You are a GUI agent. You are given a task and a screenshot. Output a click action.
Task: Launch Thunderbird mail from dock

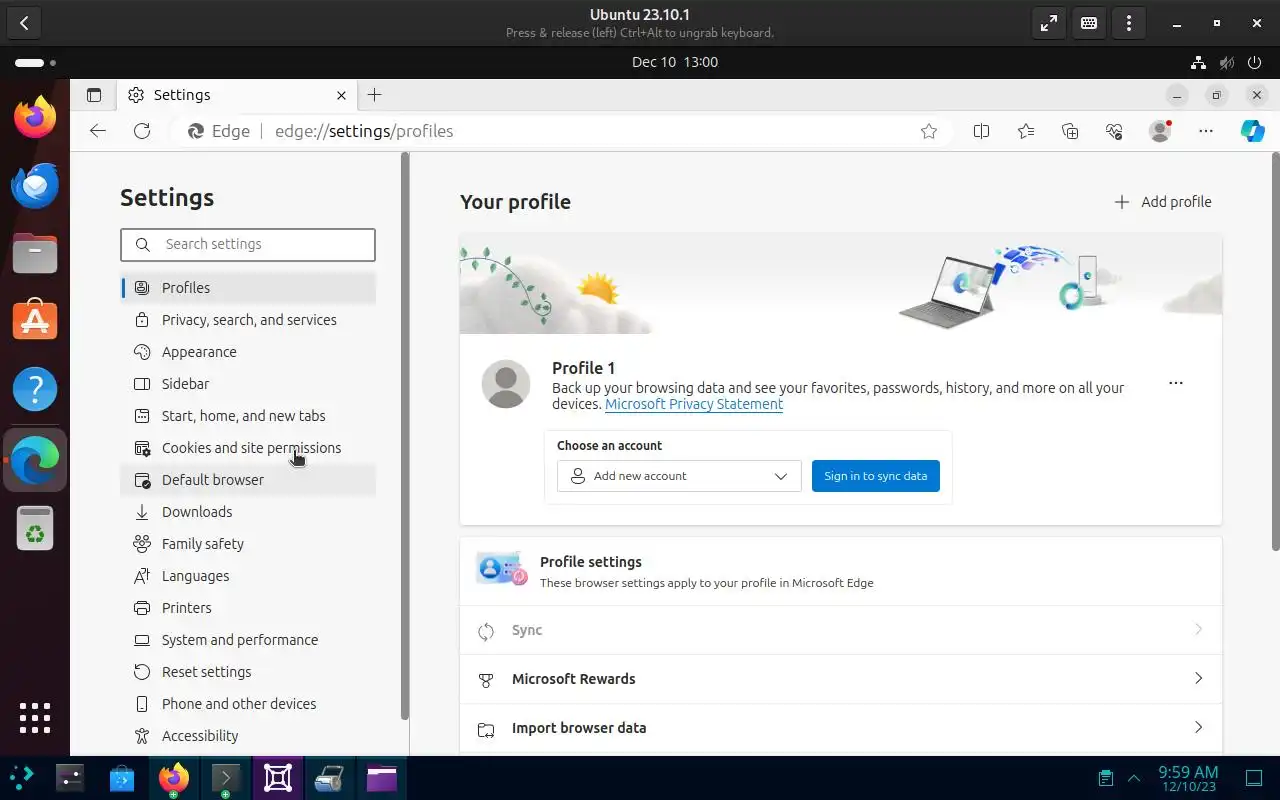point(35,185)
